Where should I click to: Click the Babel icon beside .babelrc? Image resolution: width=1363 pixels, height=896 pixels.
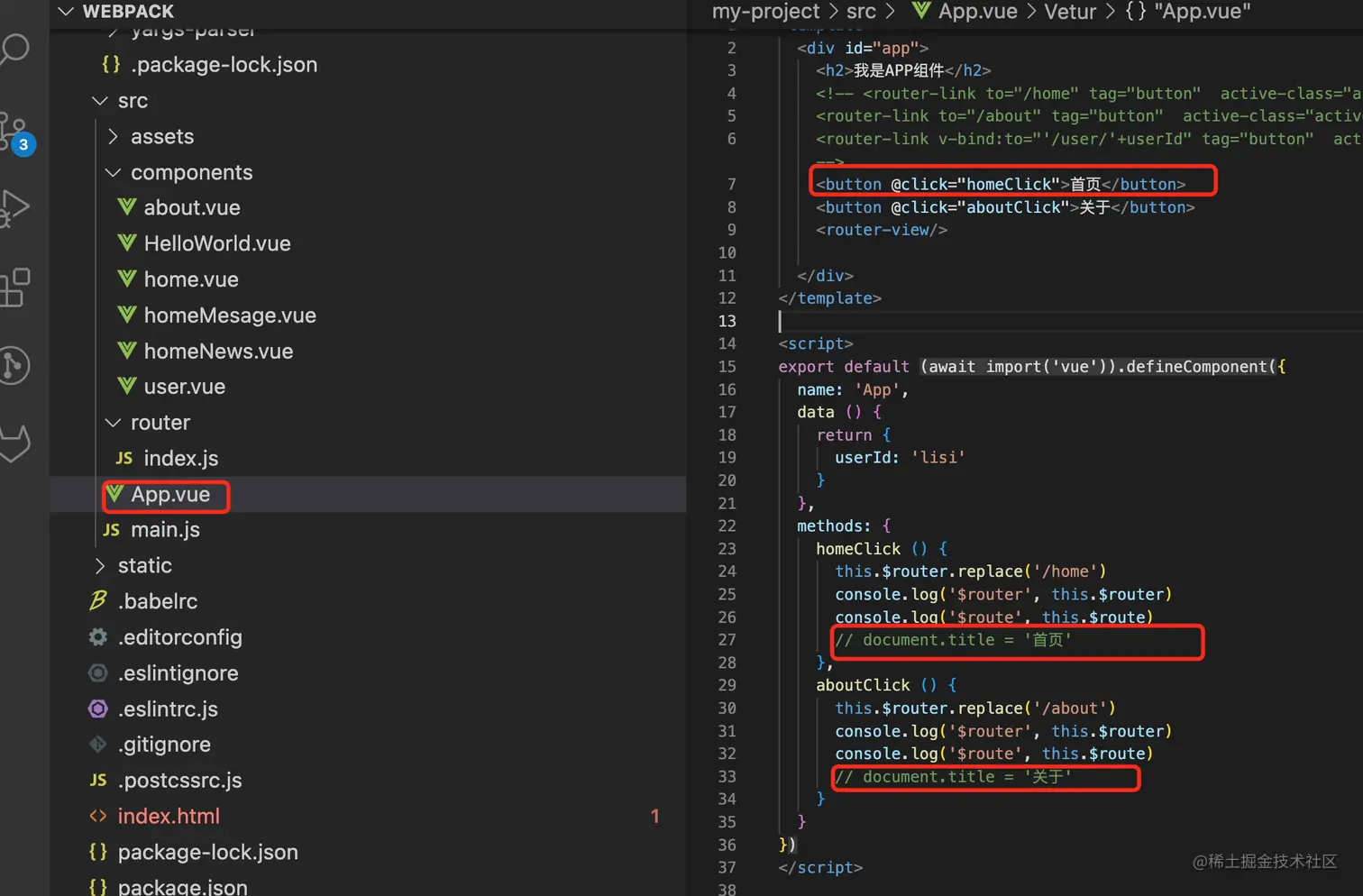[x=98, y=600]
